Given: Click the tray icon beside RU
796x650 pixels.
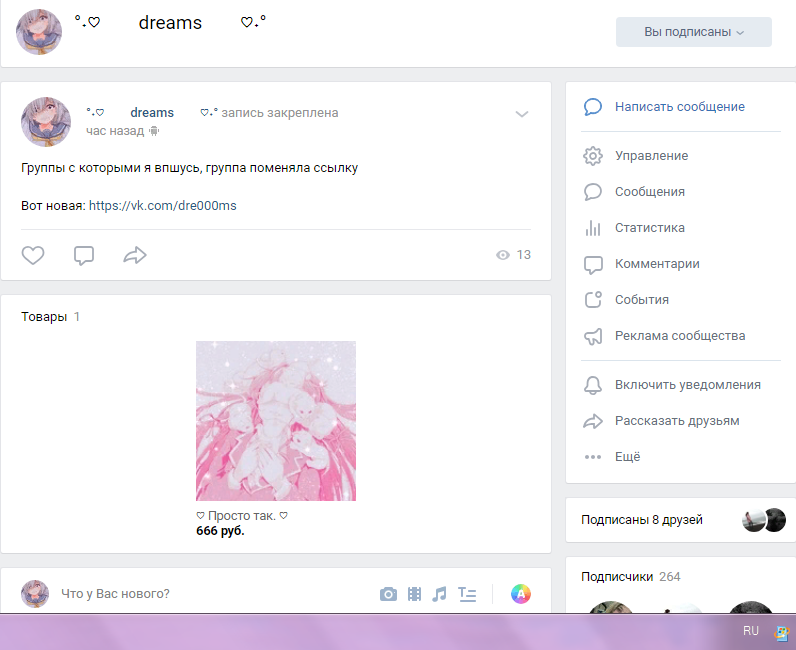Looking at the screenshot, I should 782,632.
